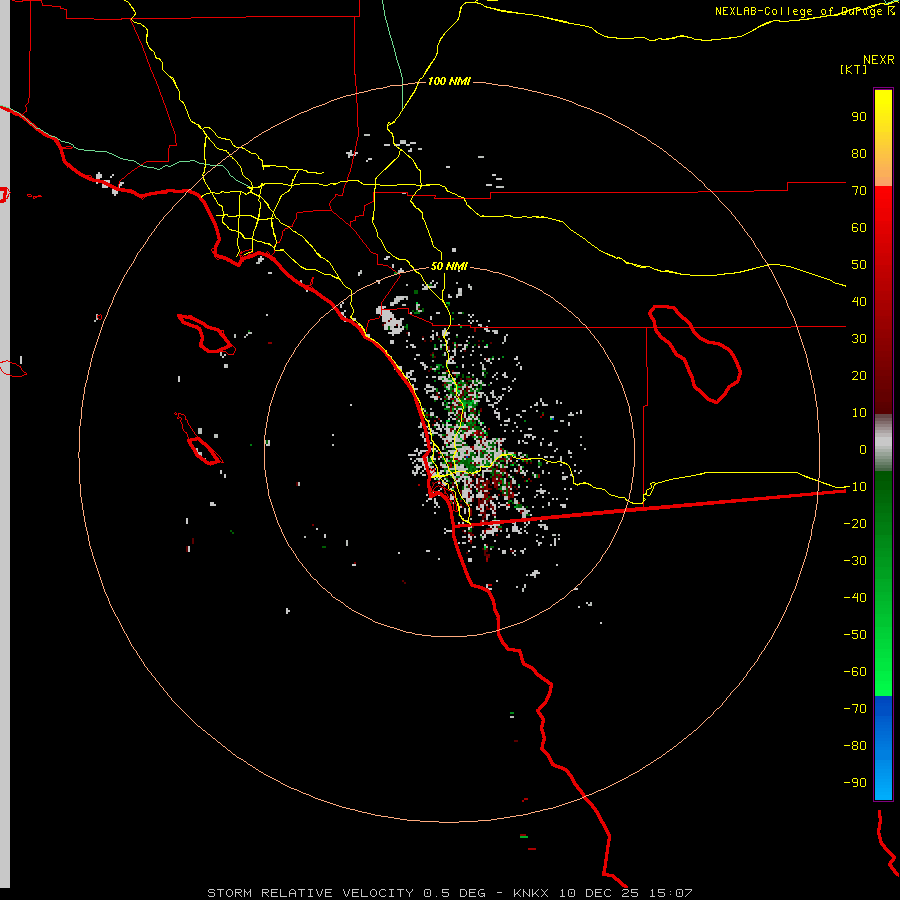This screenshot has width=900, height=900.
Task: Click the 60 value on velocity scale
Action: [x=859, y=227]
